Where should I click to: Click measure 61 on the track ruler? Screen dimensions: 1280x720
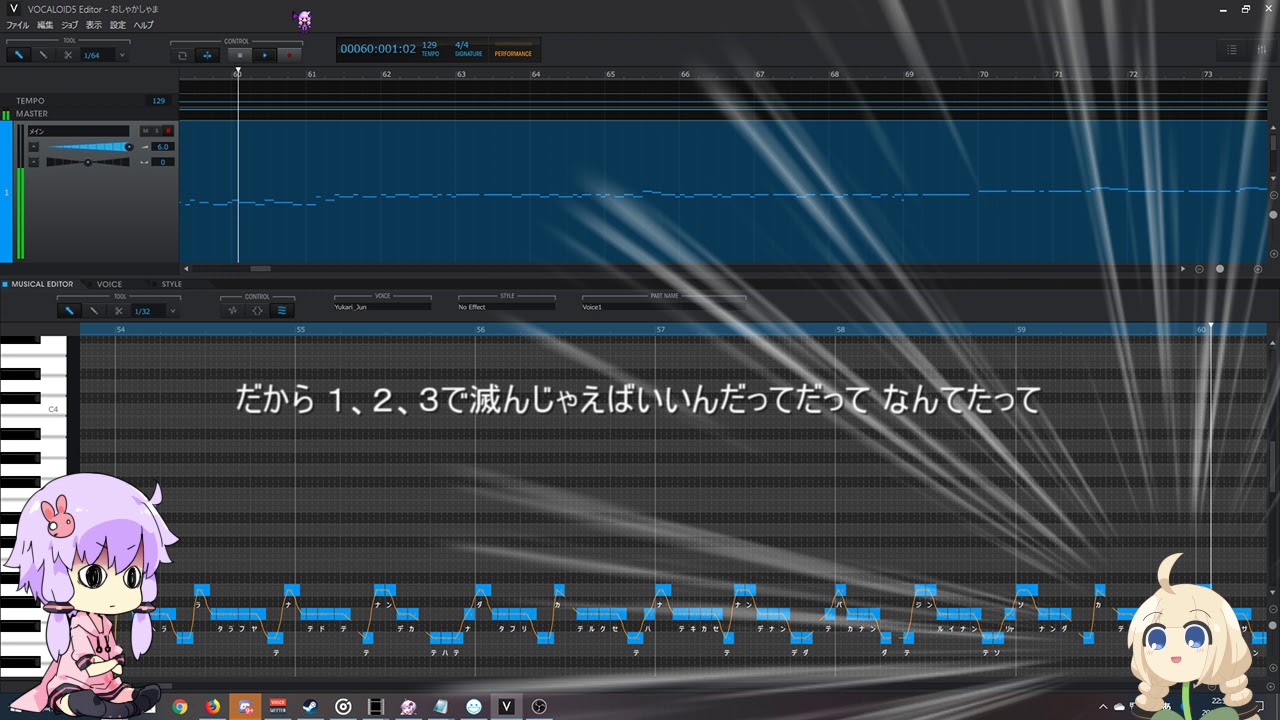[x=312, y=74]
